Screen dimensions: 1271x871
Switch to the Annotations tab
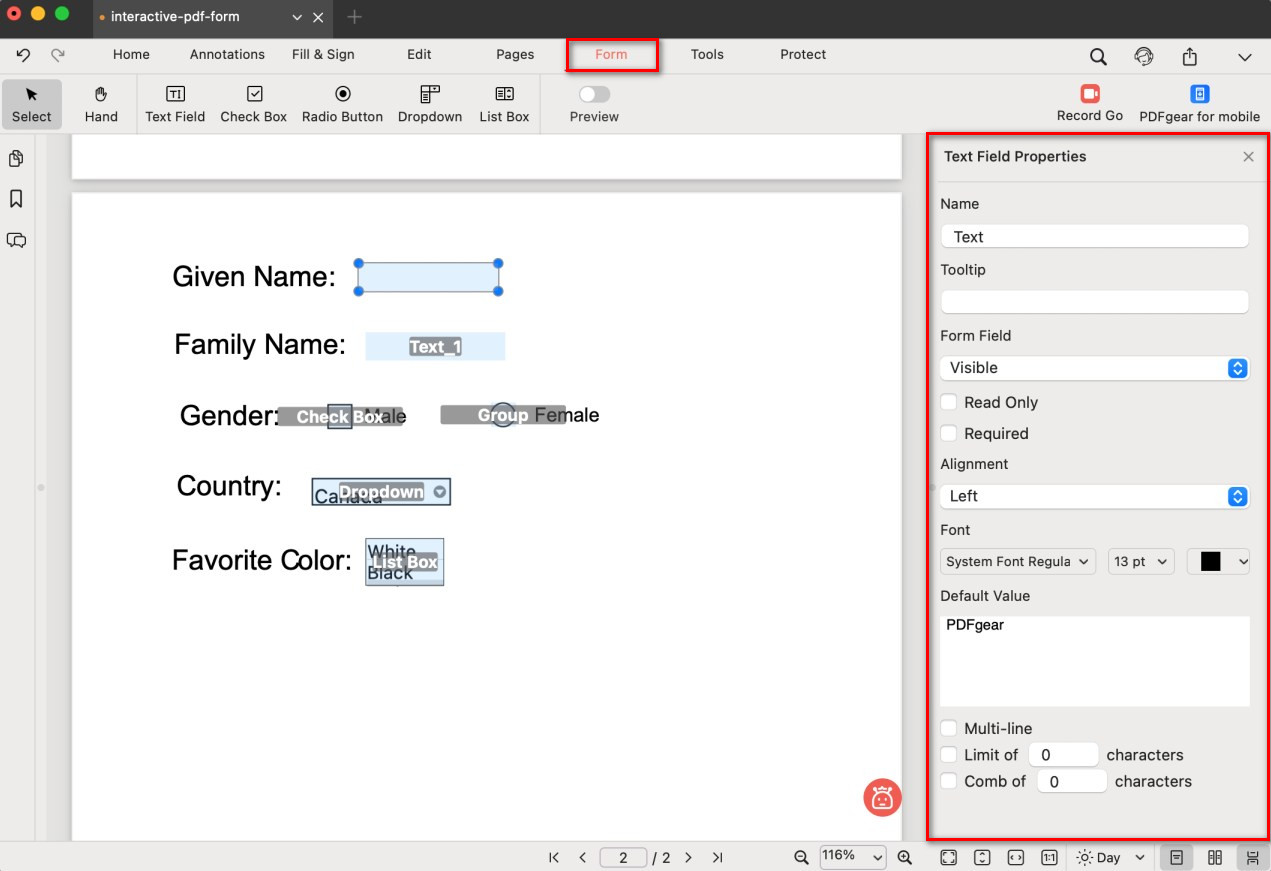coord(227,55)
